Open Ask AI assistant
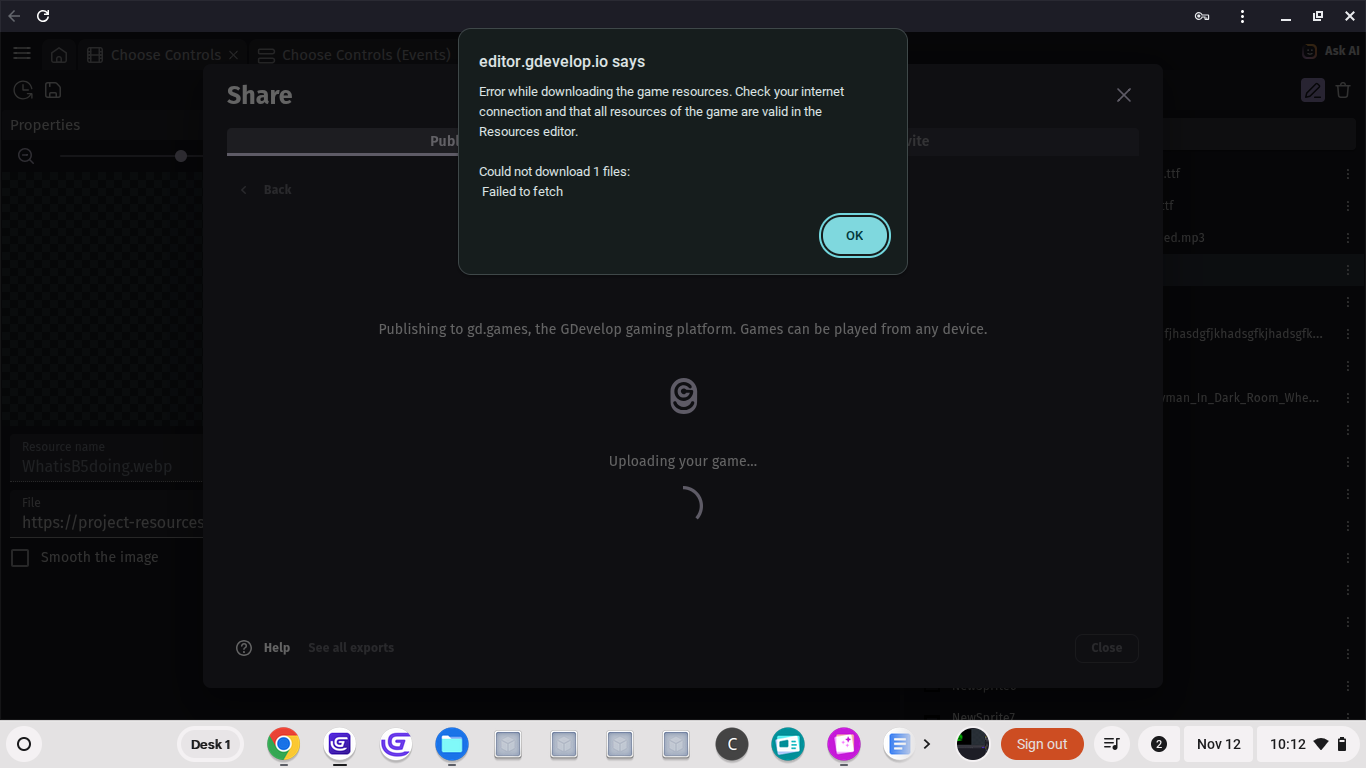Viewport: 1366px width, 768px height. 1330,51
